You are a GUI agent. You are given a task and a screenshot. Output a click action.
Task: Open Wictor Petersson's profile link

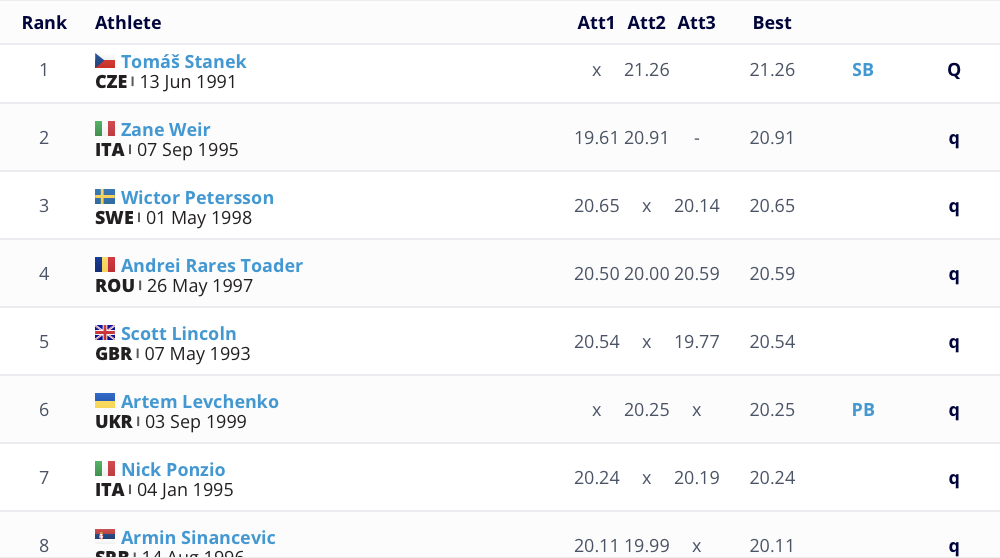(x=197, y=197)
